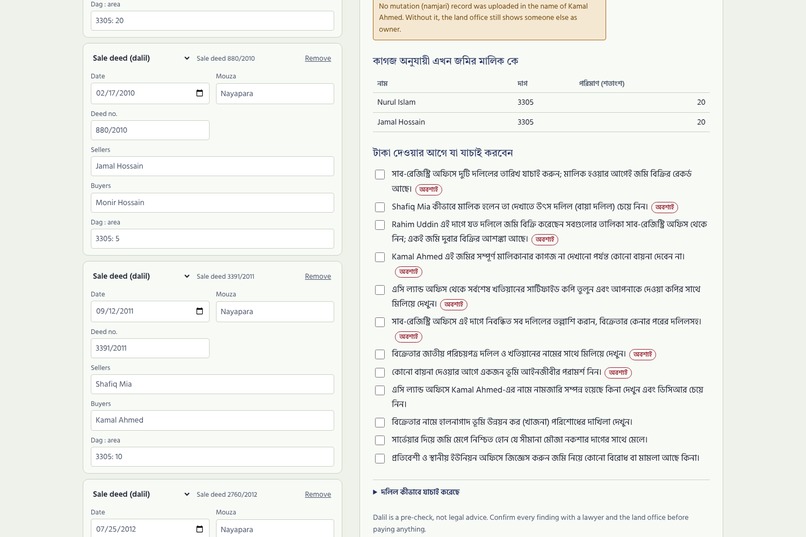The width and height of the screenshot is (806, 537).
Task: Open document type dropdown for deed 3391/2011
Action: coord(141,276)
